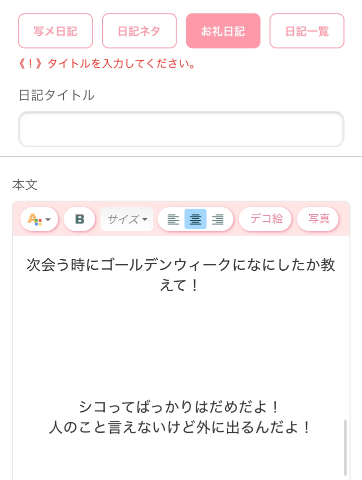
Task: Align text left in editor toolbar
Action: coord(173,219)
